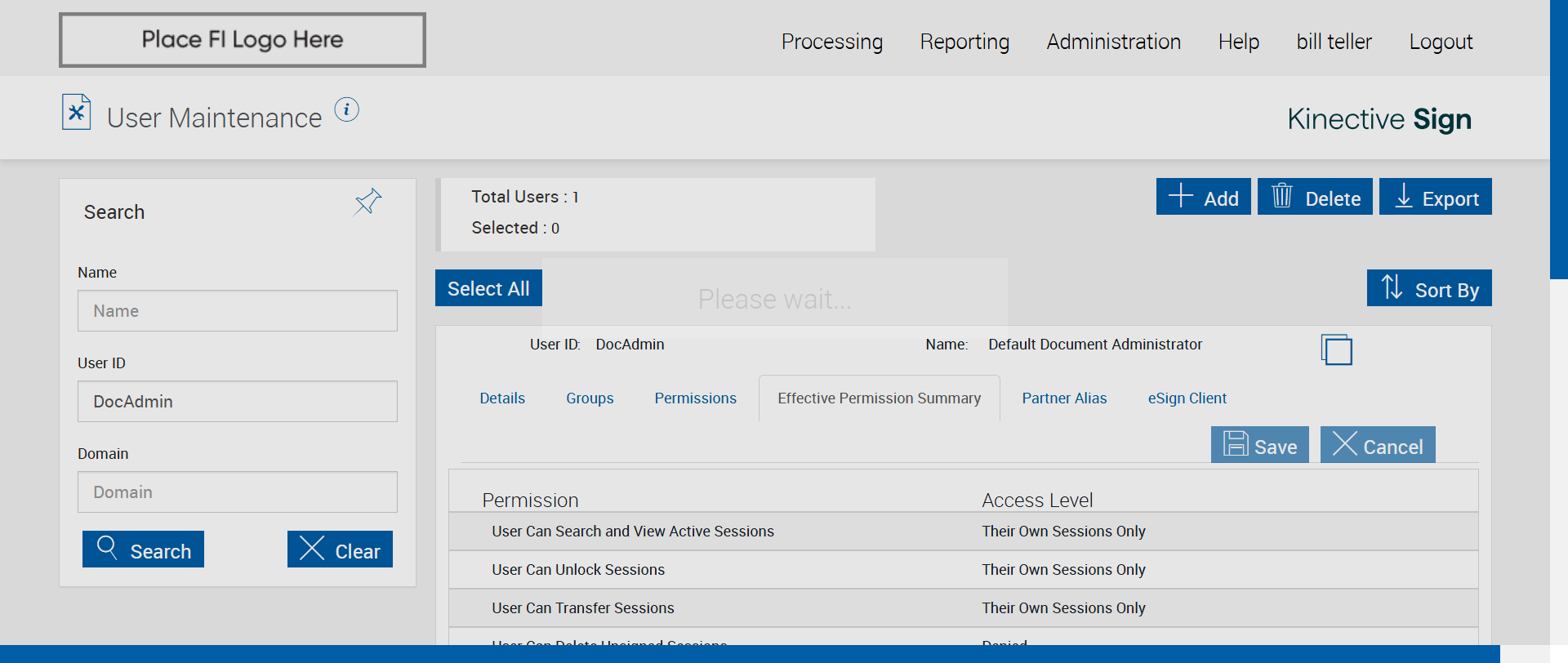The image size is (1568, 663).
Task: Switch to the eSign Client tab
Action: pyautogui.click(x=1187, y=398)
